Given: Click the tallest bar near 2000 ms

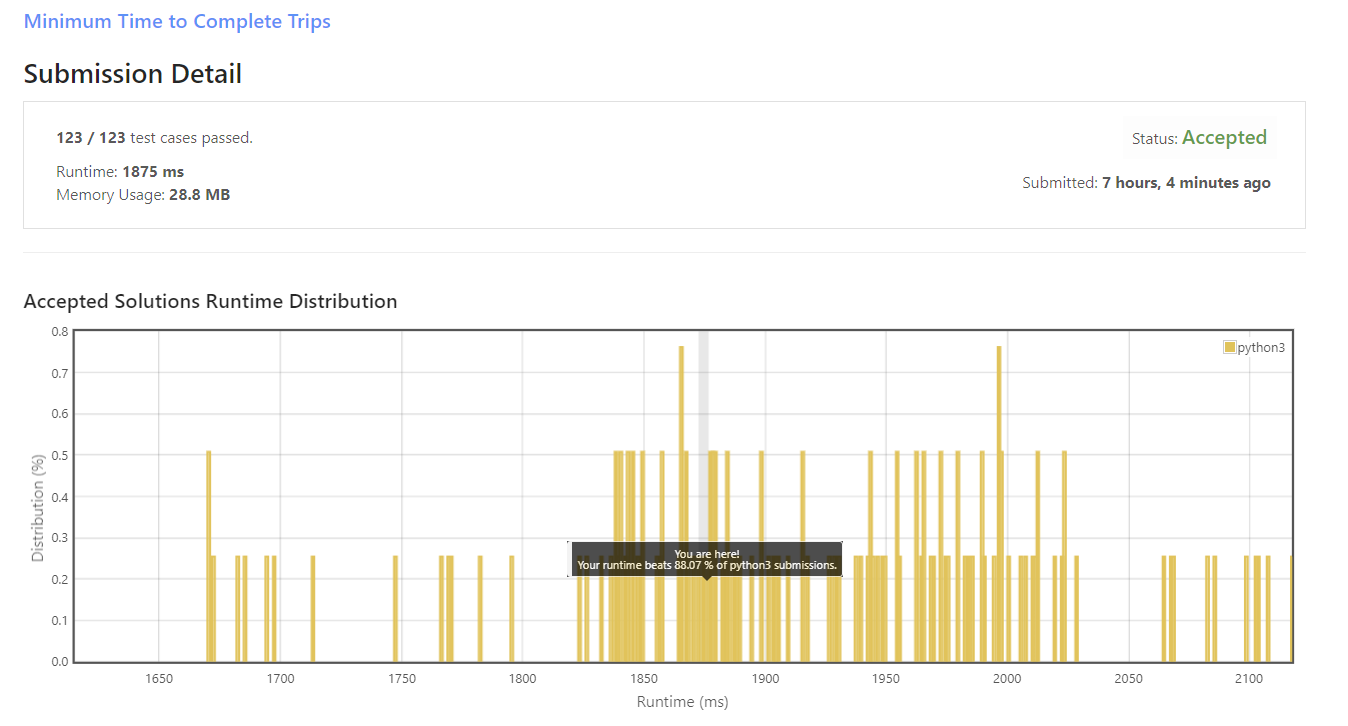Looking at the screenshot, I should [x=998, y=504].
